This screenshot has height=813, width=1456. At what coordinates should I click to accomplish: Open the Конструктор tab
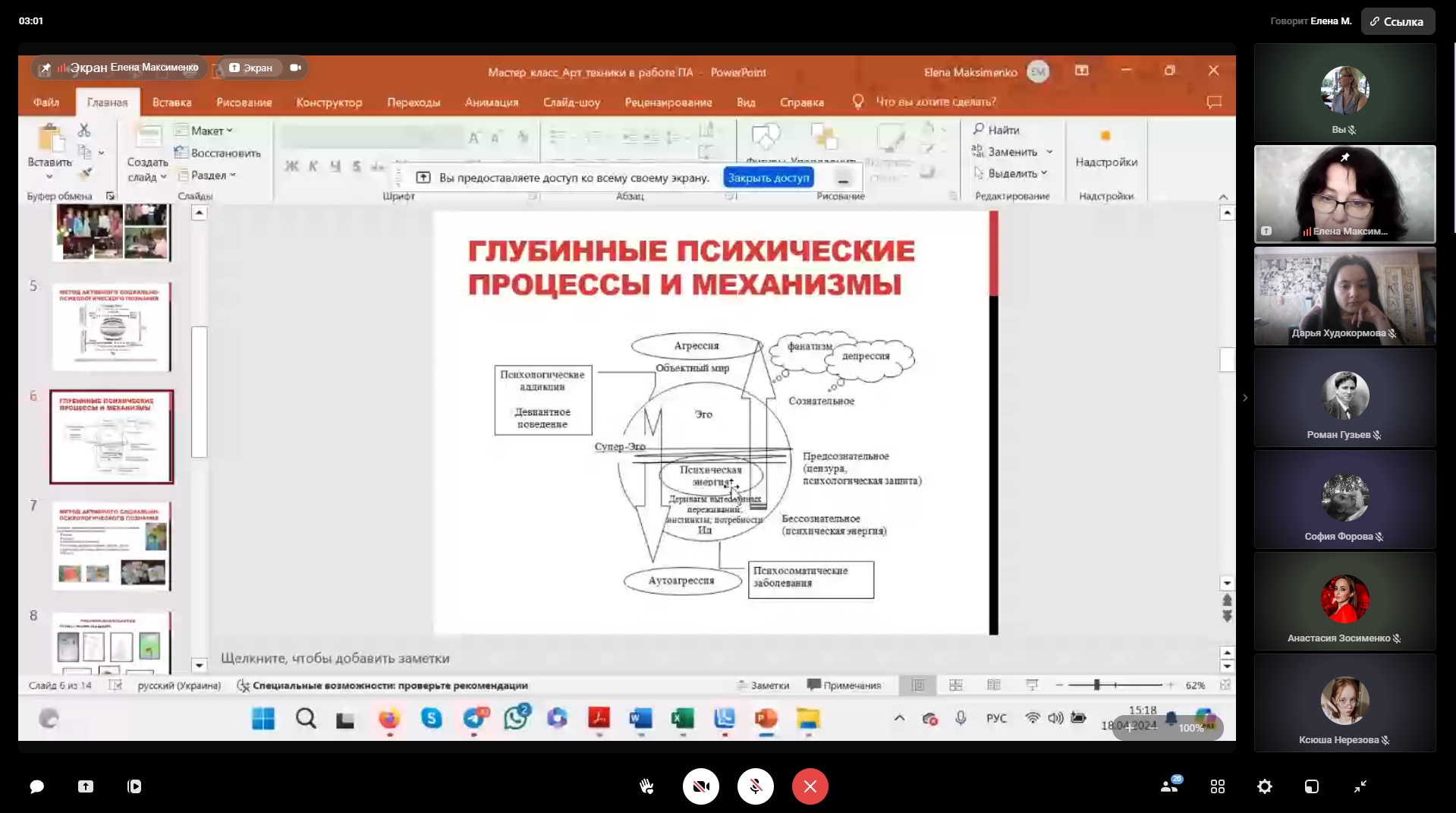(329, 102)
